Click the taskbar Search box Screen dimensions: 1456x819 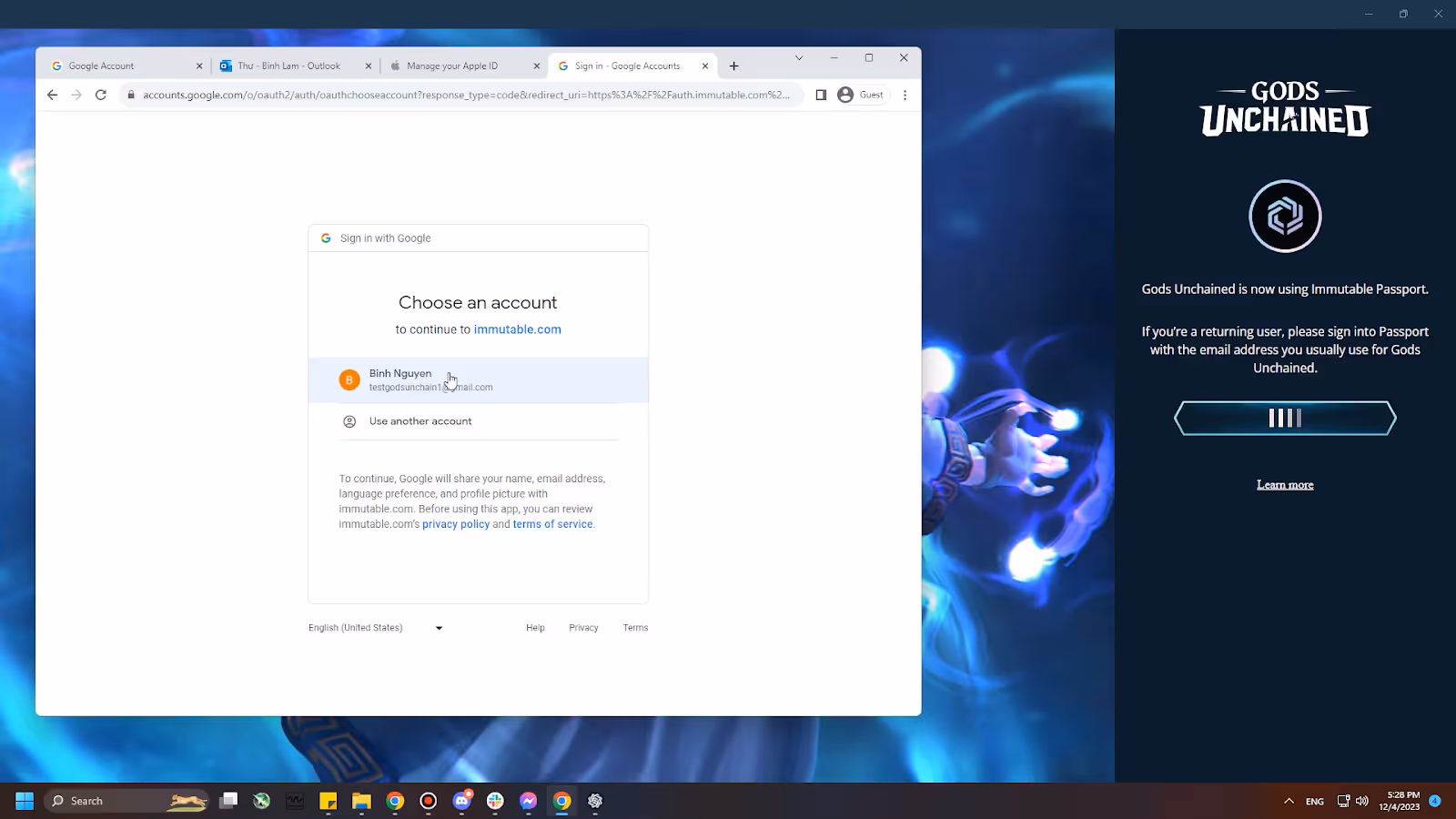[126, 801]
